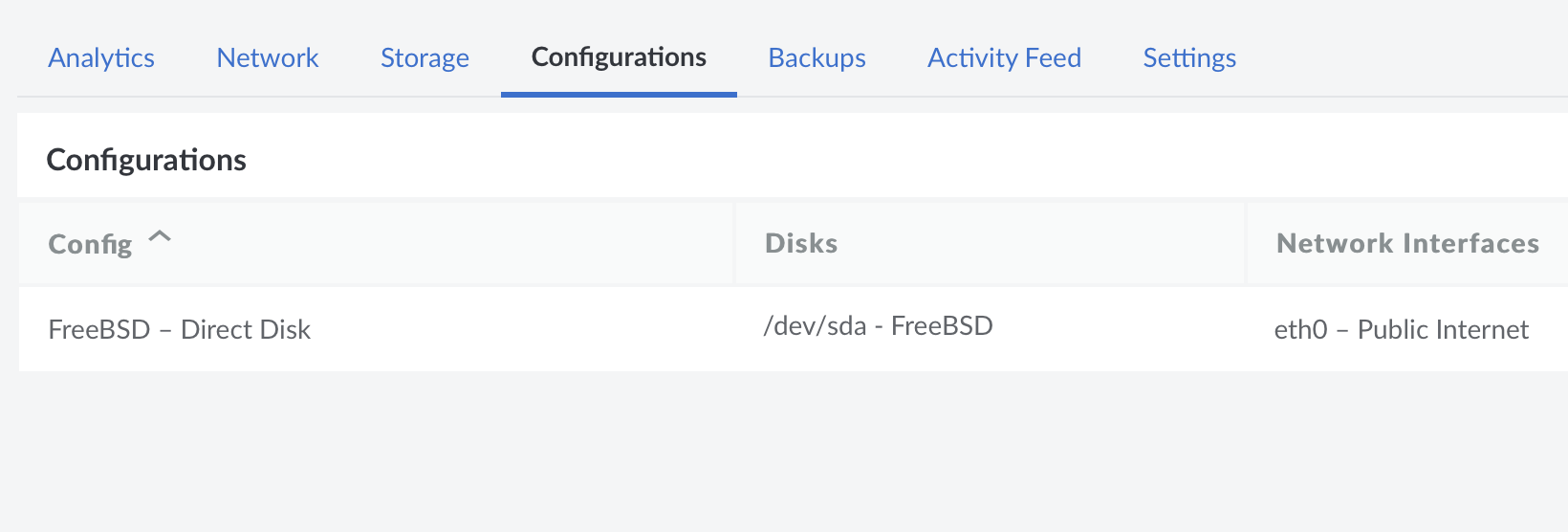Open the Analytics tab

pyautogui.click(x=101, y=58)
